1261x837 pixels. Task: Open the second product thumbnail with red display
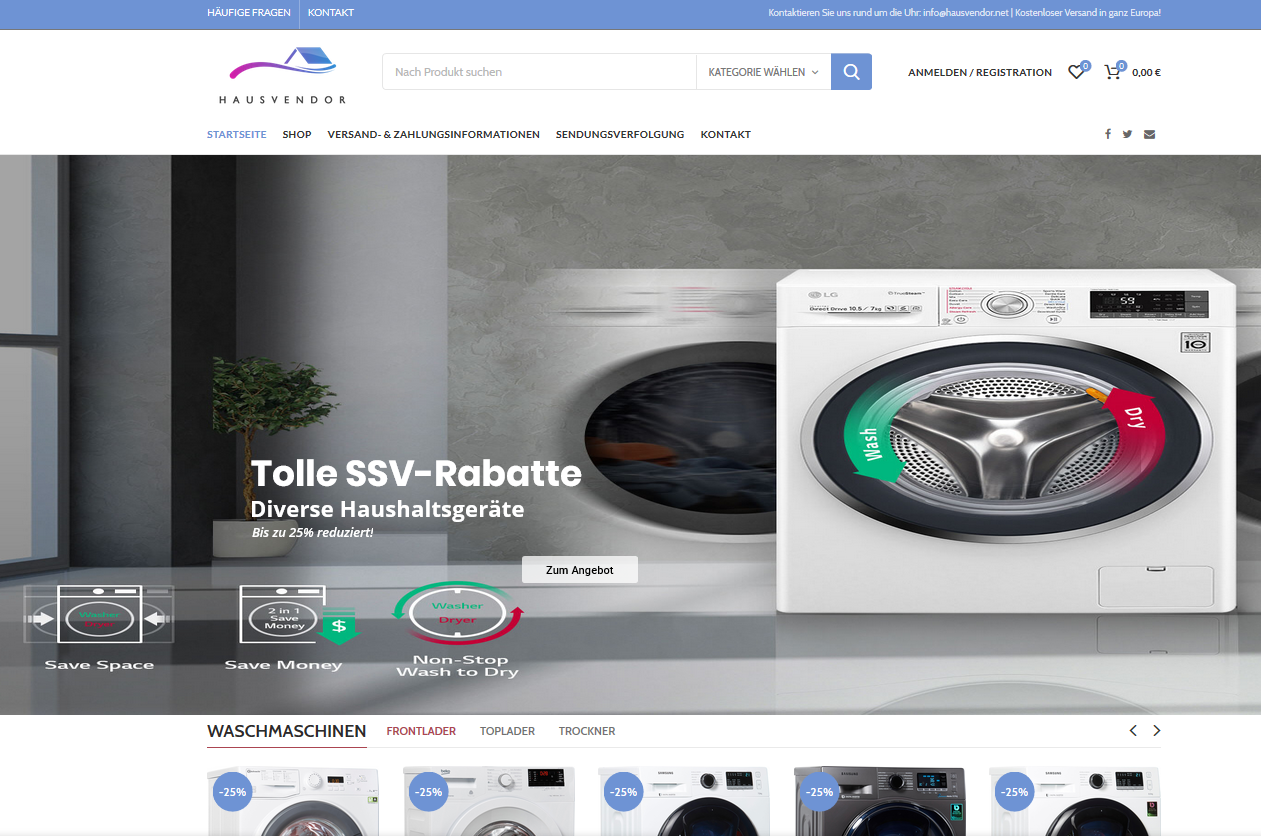[489, 802]
